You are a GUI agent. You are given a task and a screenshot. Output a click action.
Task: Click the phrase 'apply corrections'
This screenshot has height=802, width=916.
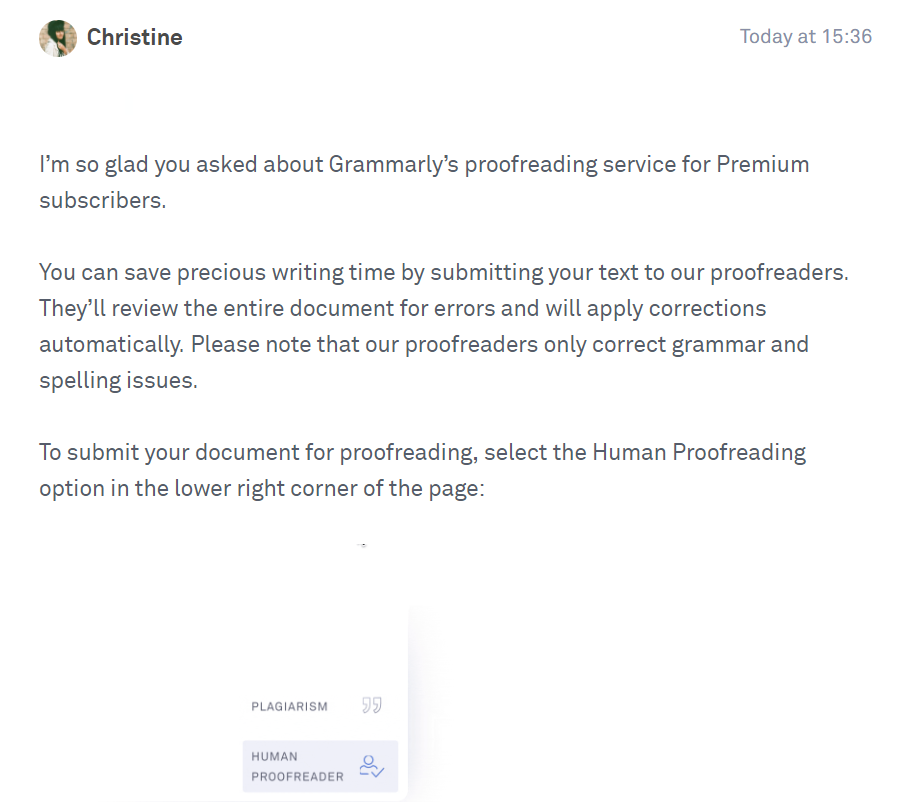[676, 308]
